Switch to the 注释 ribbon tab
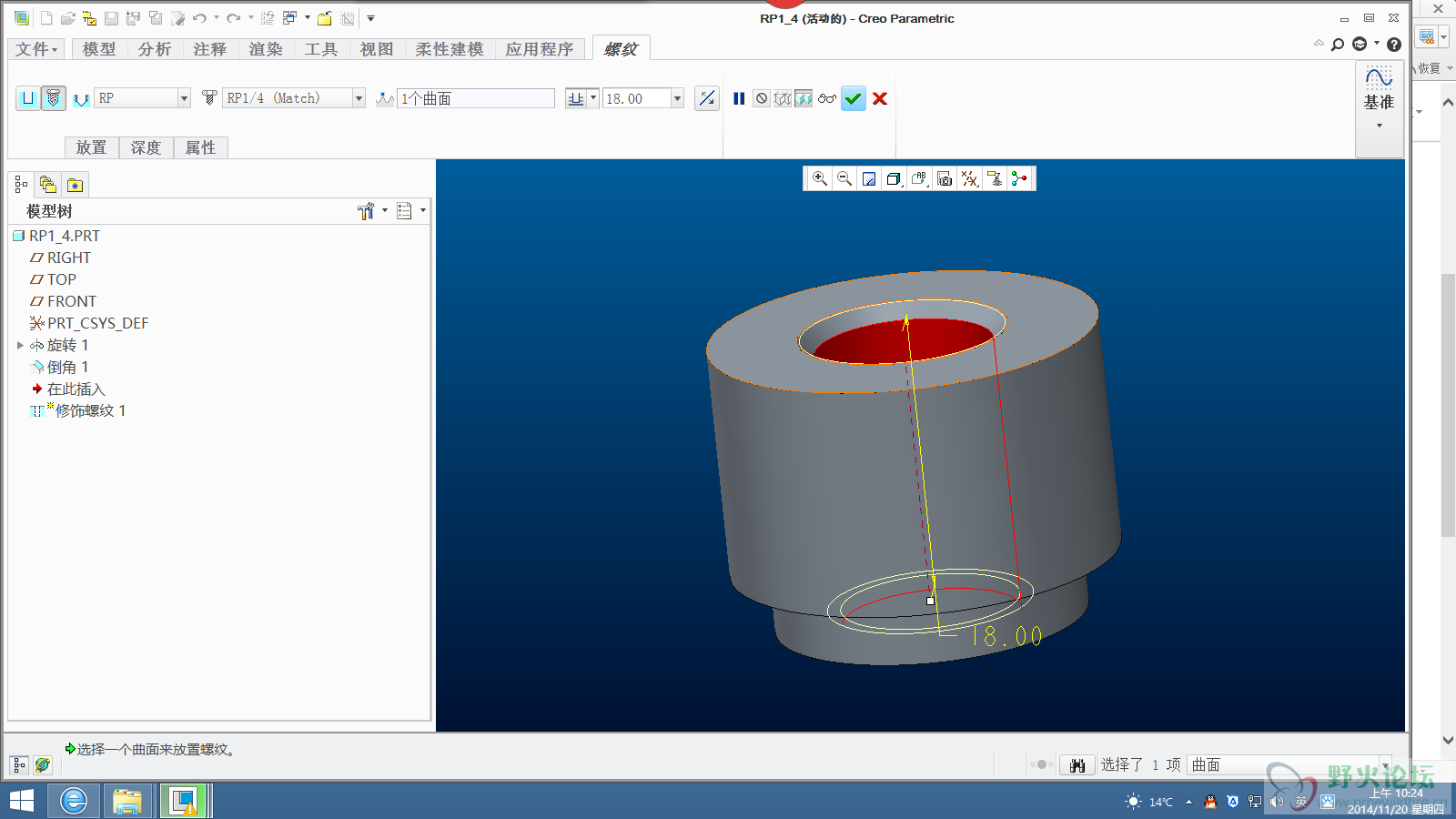 pyautogui.click(x=210, y=49)
